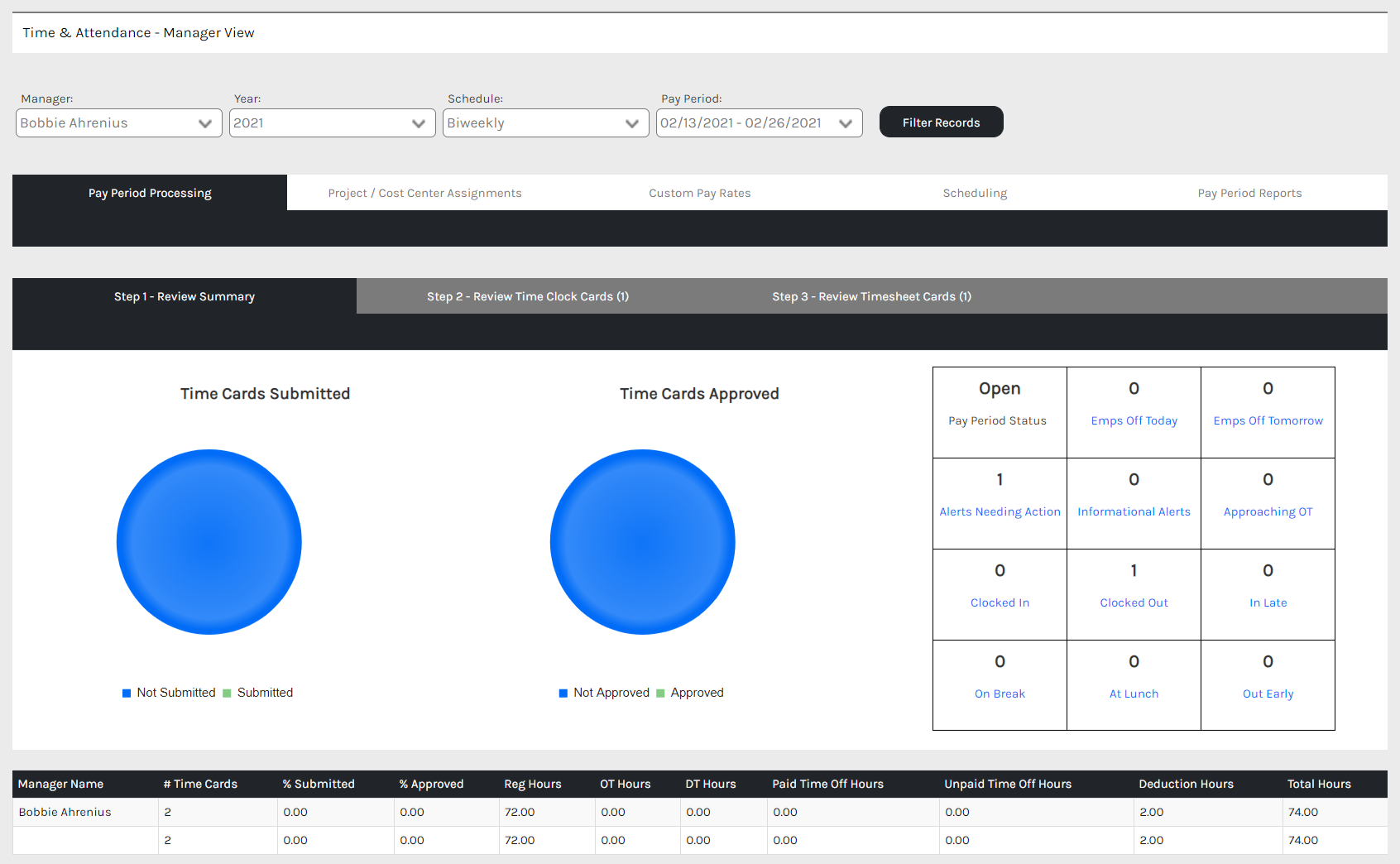The image size is (1400, 864).
Task: Open the Custom Pay Rates tab
Action: [700, 193]
